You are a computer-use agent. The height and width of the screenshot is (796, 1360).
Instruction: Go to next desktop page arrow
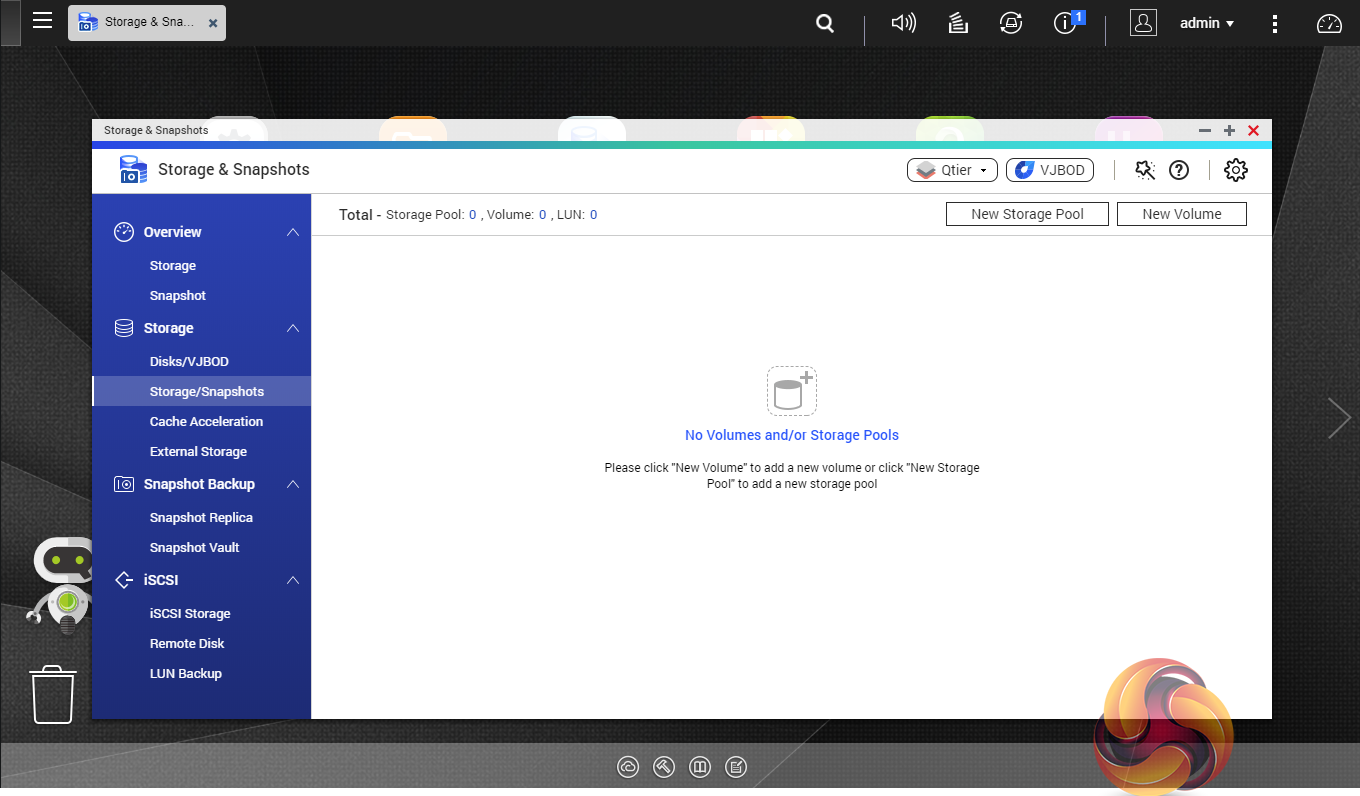click(1339, 418)
